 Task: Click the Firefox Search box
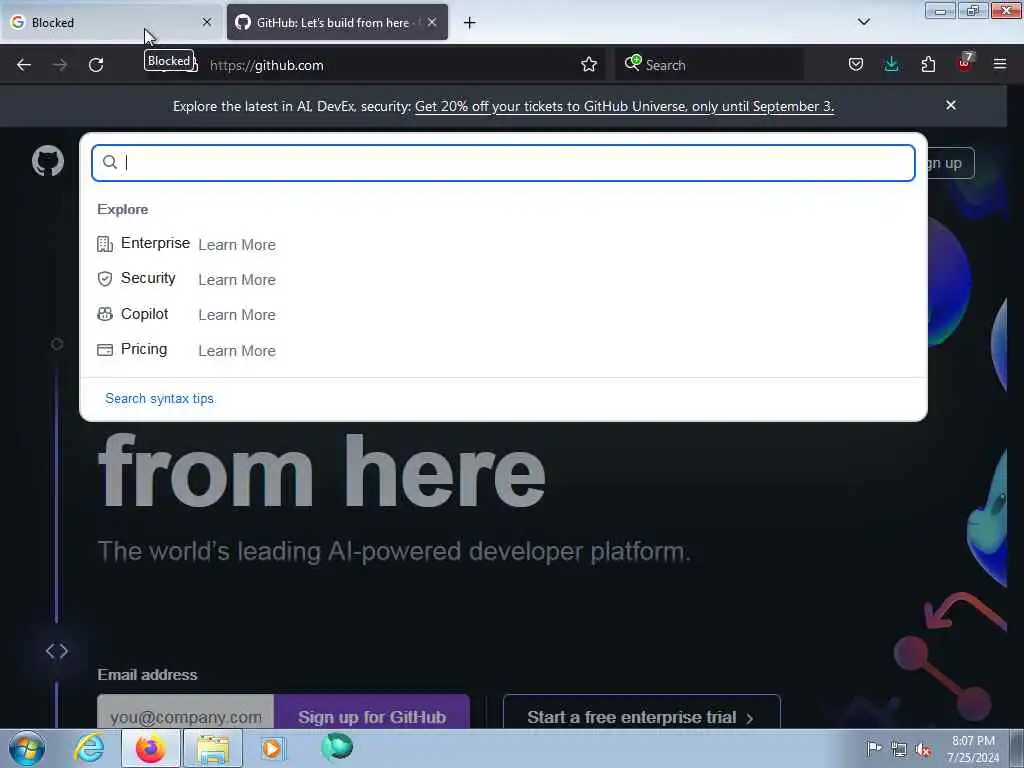point(709,65)
